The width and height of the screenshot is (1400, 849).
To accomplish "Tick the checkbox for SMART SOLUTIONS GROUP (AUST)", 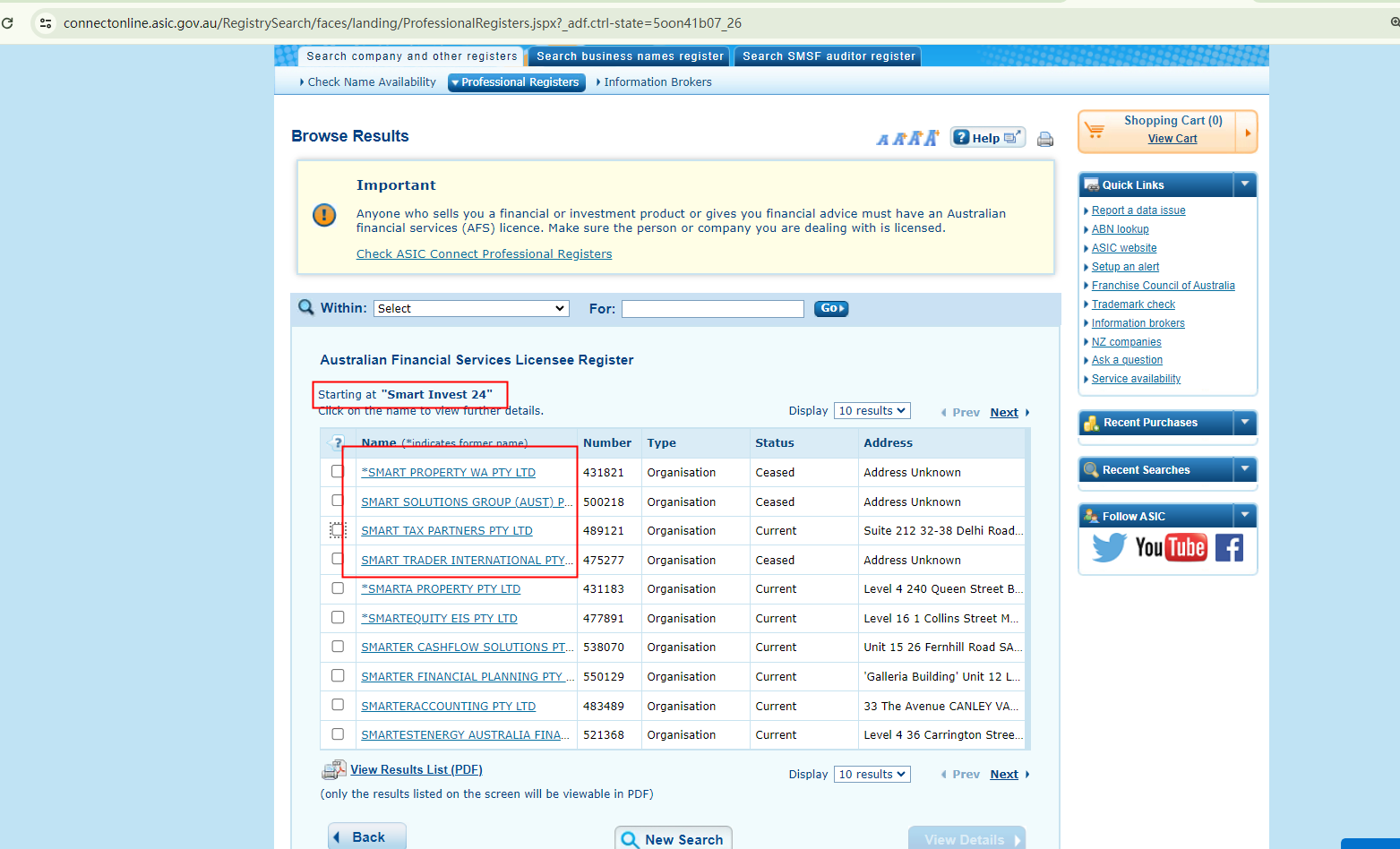I will 338,501.
